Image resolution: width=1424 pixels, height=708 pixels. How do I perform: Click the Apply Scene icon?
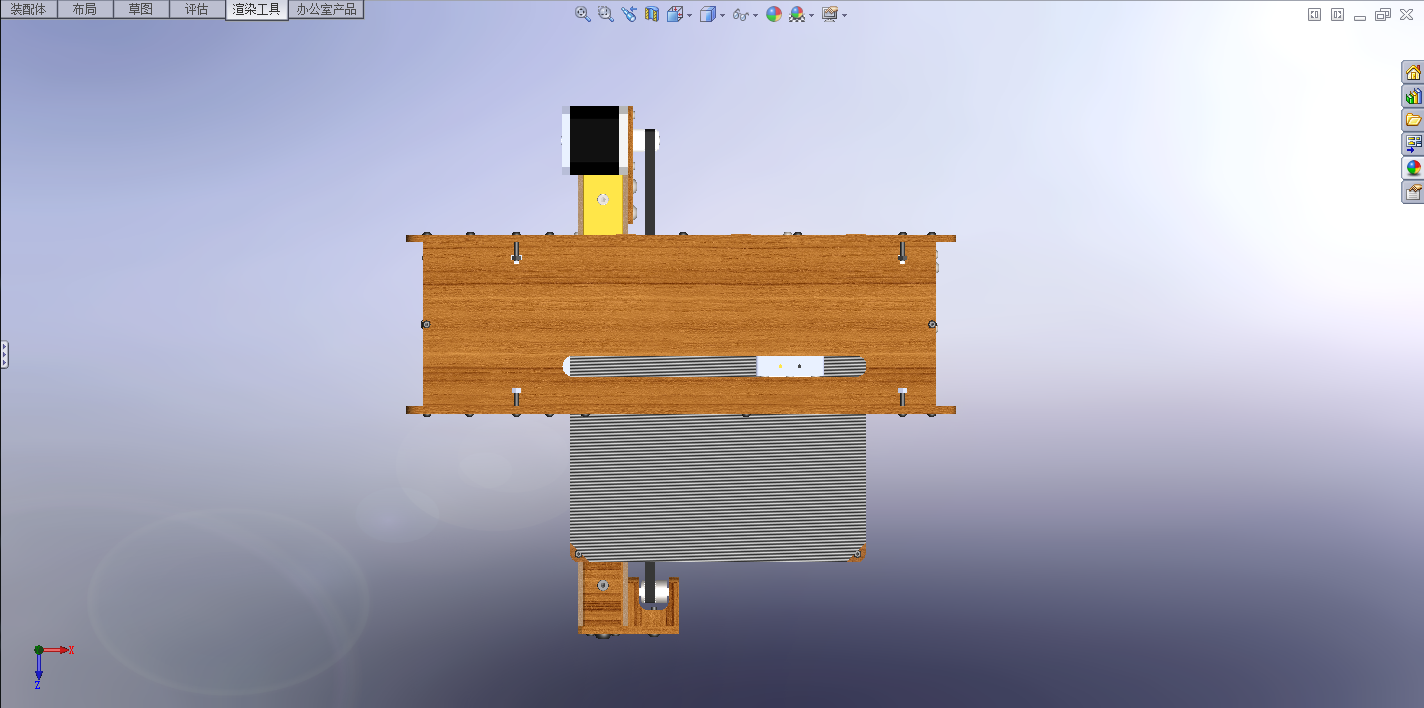(797, 14)
